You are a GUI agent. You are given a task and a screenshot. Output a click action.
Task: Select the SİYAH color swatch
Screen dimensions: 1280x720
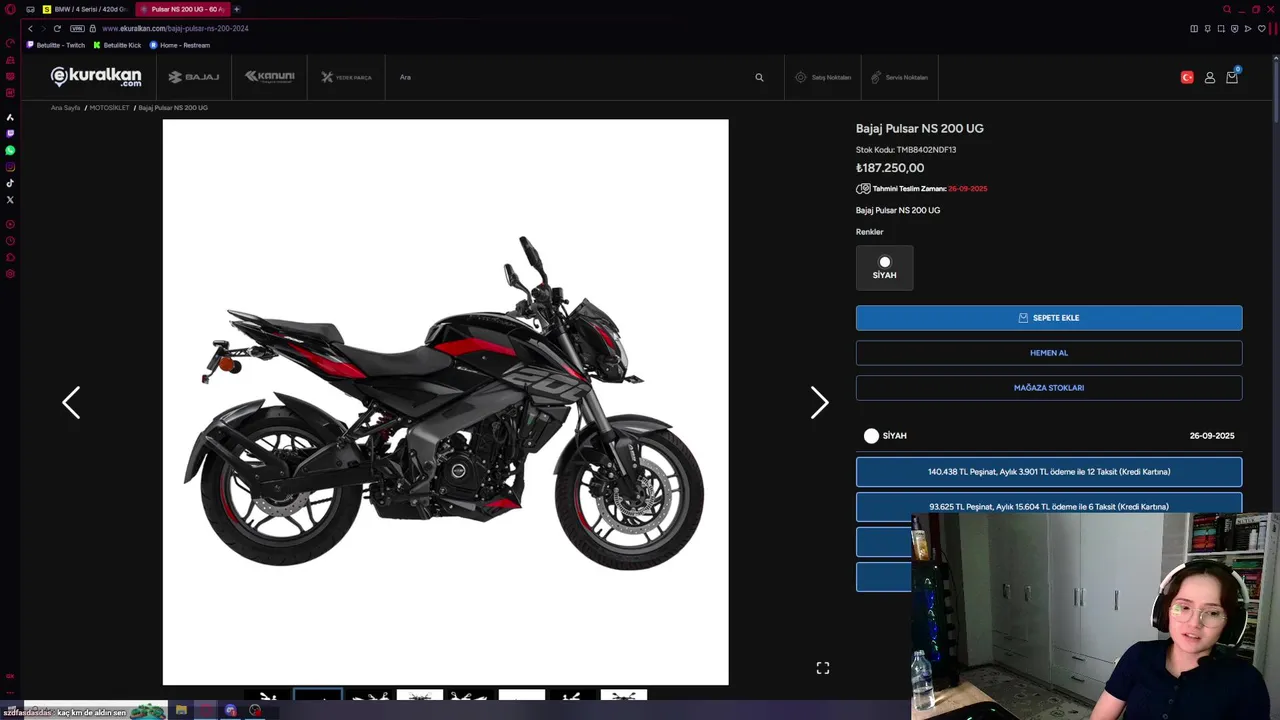tap(884, 267)
